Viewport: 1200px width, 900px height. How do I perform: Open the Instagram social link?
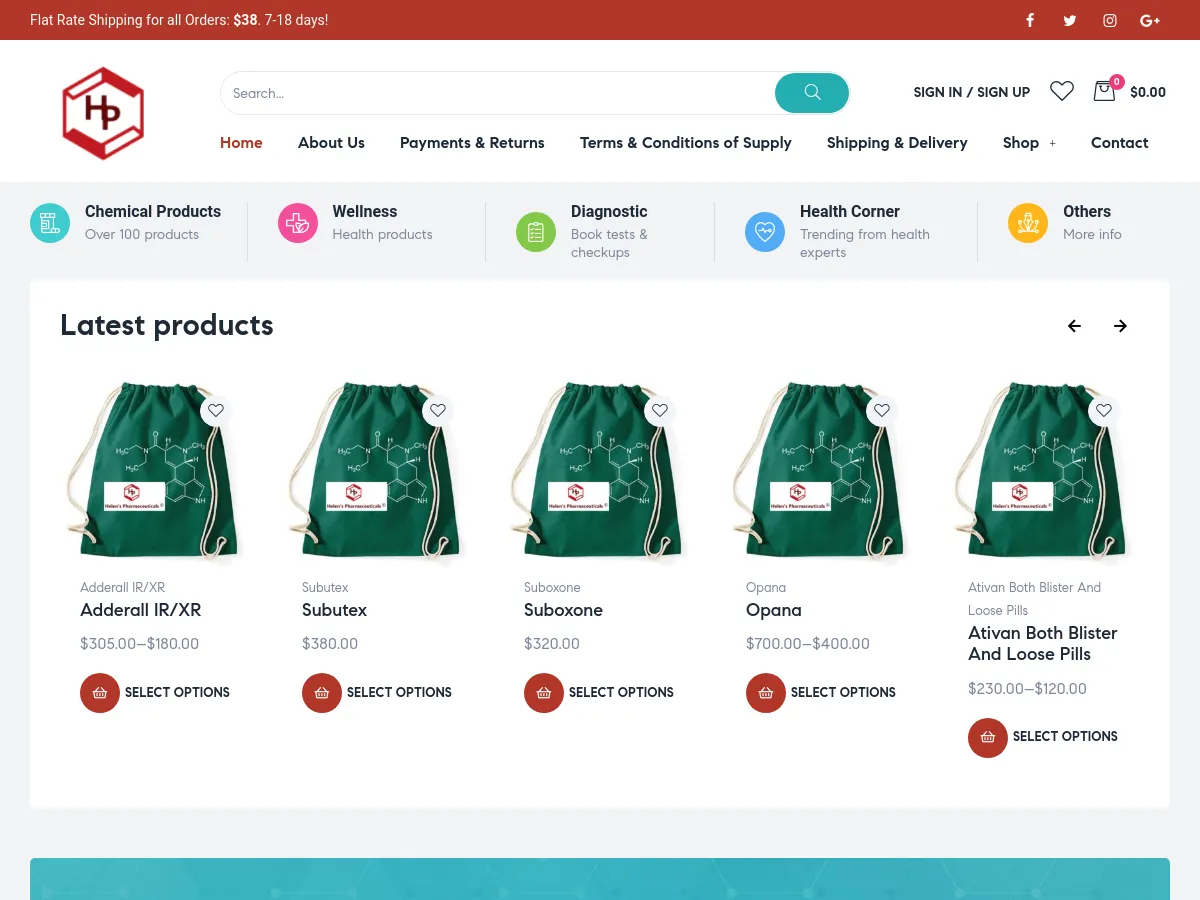coord(1110,20)
